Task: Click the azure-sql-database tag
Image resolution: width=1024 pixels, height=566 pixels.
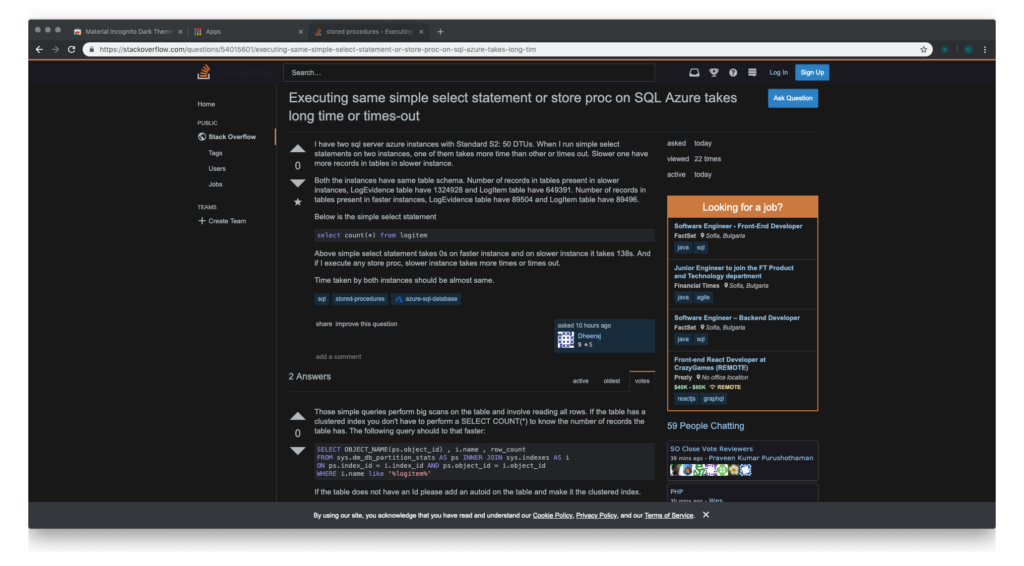Action: [426, 299]
